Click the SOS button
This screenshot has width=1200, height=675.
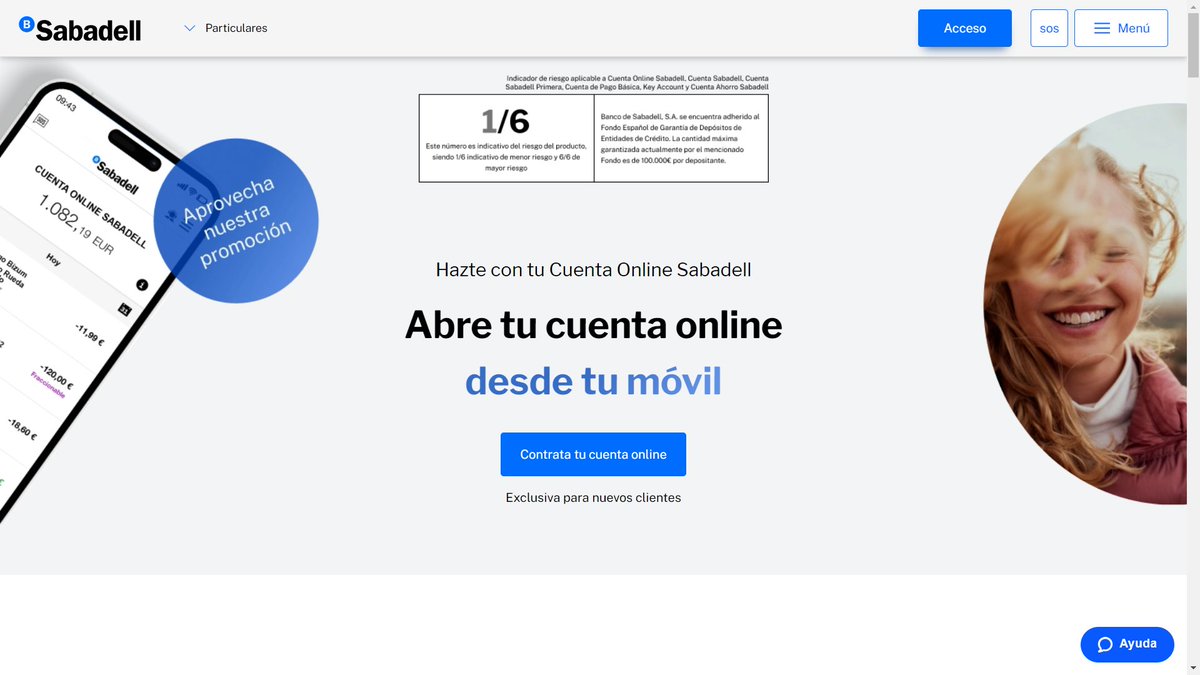pyautogui.click(x=1049, y=28)
